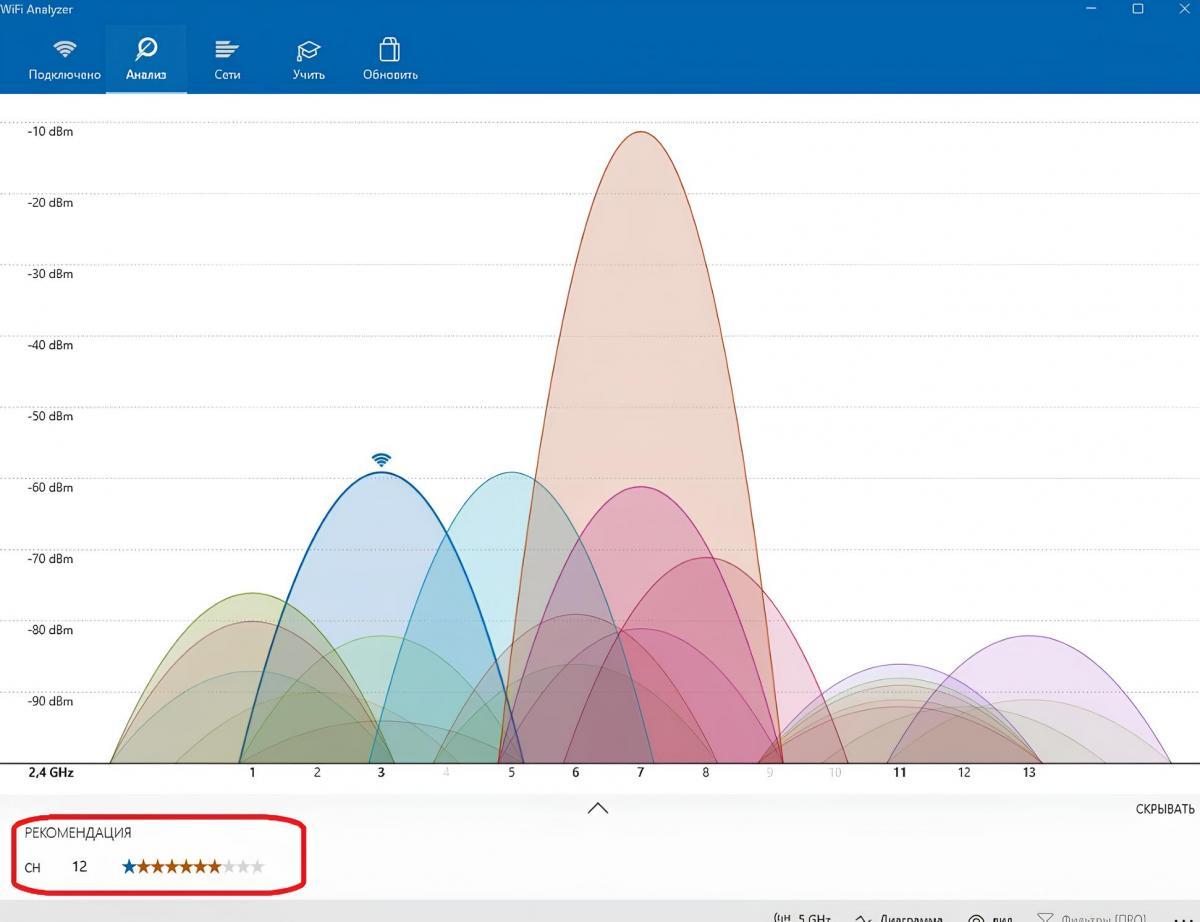Click recommended channel number 12
This screenshot has height=922, width=1200.
click(80, 867)
